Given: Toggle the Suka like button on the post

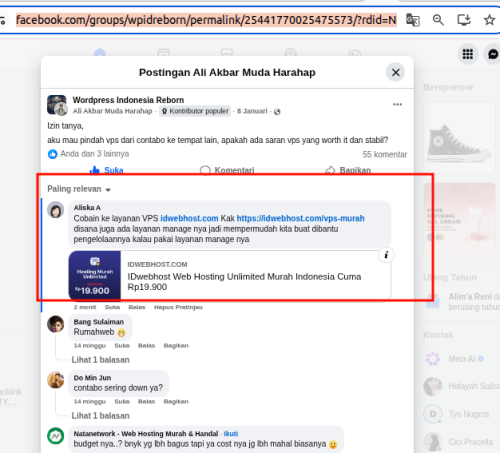Looking at the screenshot, I should point(106,170).
